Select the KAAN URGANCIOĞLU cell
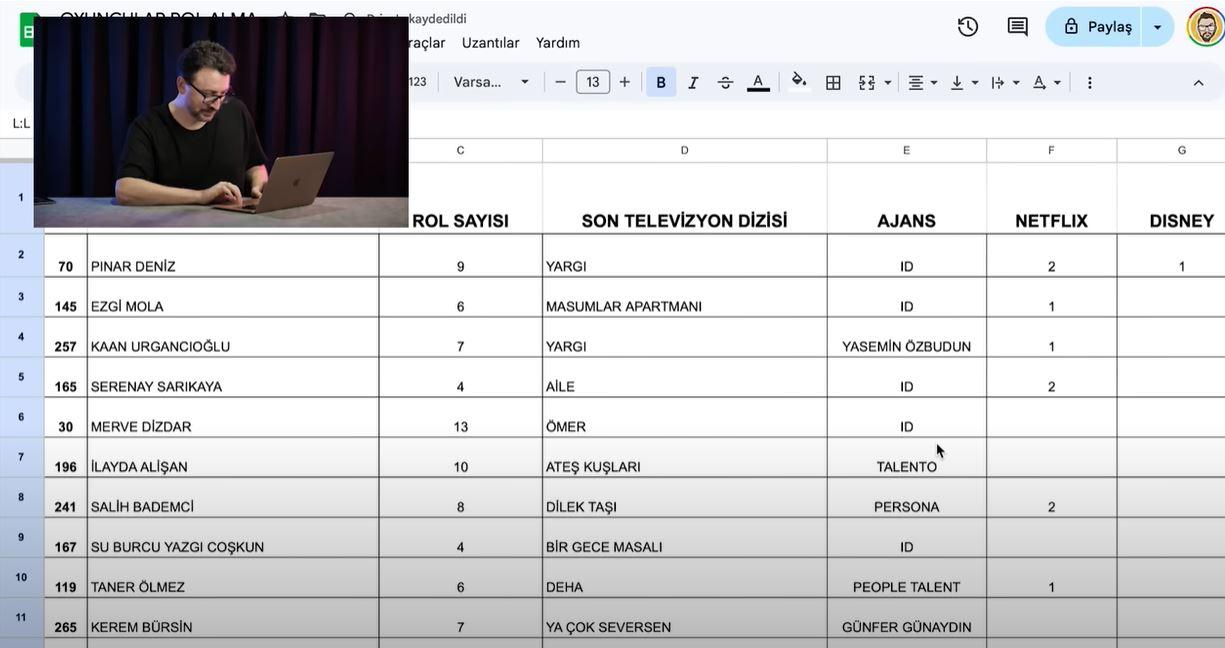 pos(233,337)
